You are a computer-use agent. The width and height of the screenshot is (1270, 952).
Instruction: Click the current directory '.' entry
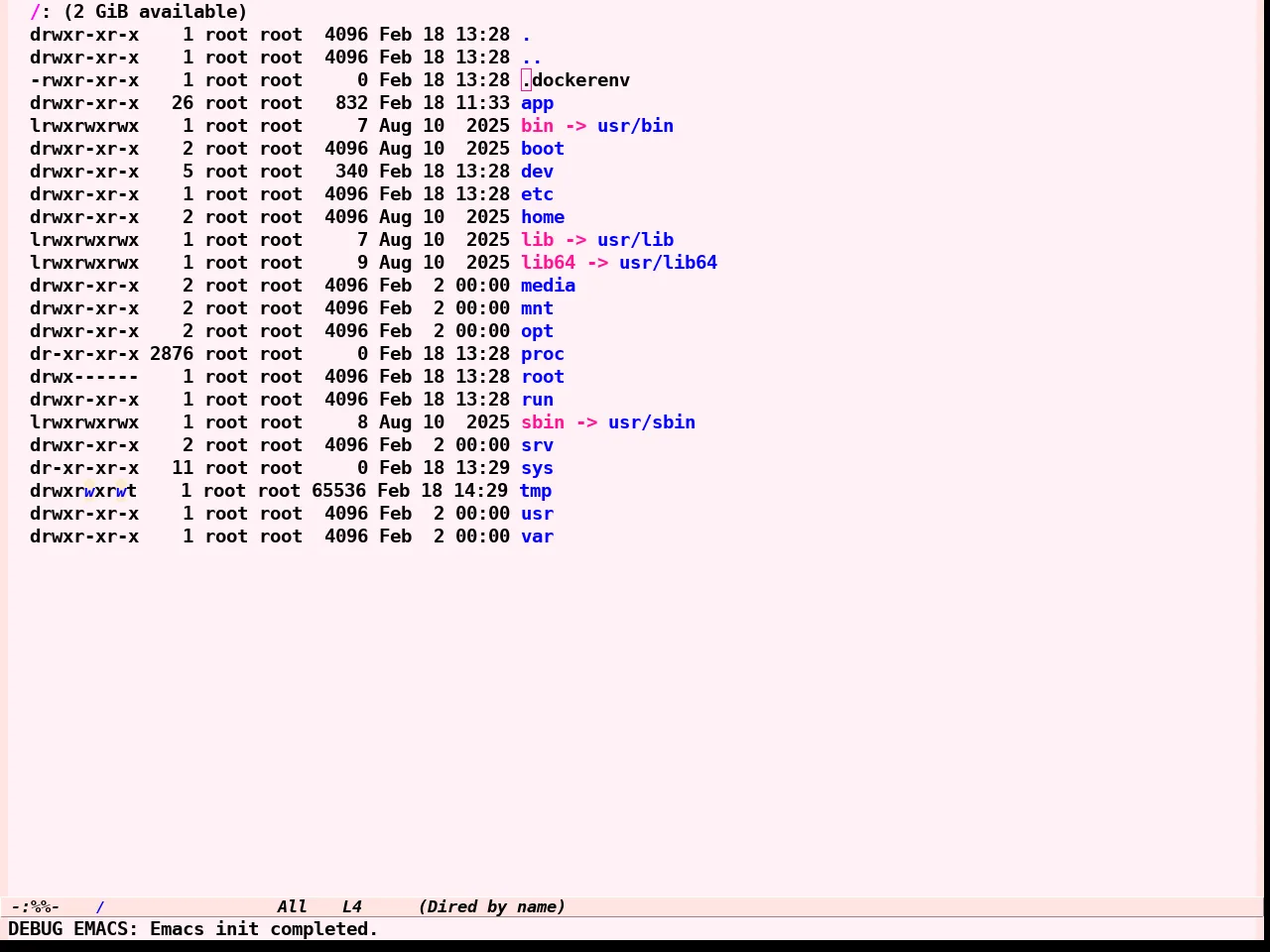point(526,35)
